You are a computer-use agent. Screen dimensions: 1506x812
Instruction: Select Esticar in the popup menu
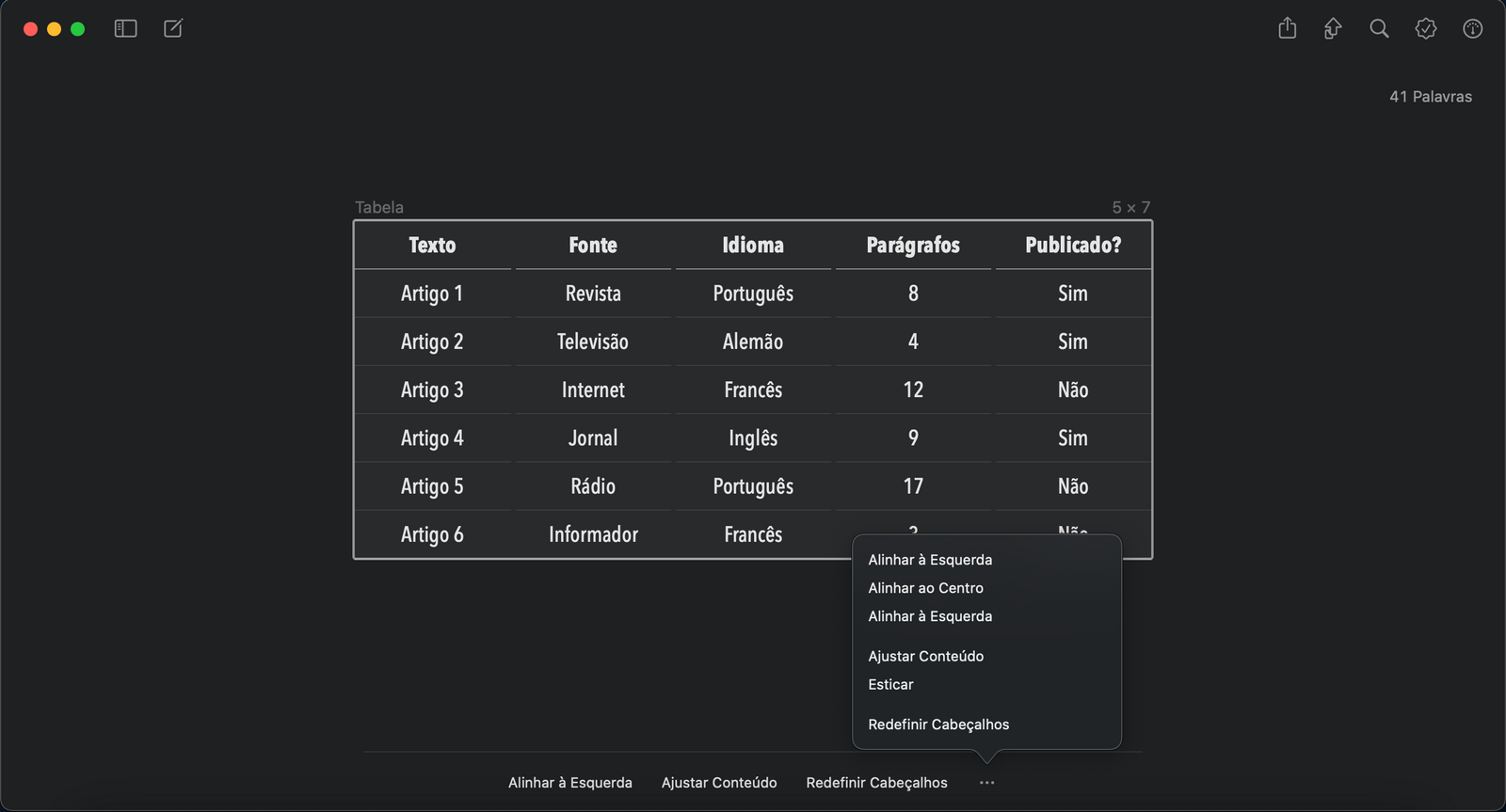(x=890, y=685)
